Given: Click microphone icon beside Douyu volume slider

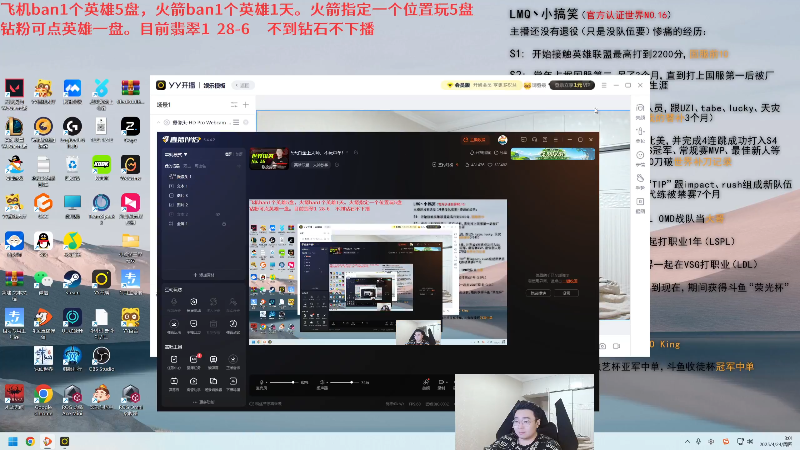Looking at the screenshot, I should point(262,382).
